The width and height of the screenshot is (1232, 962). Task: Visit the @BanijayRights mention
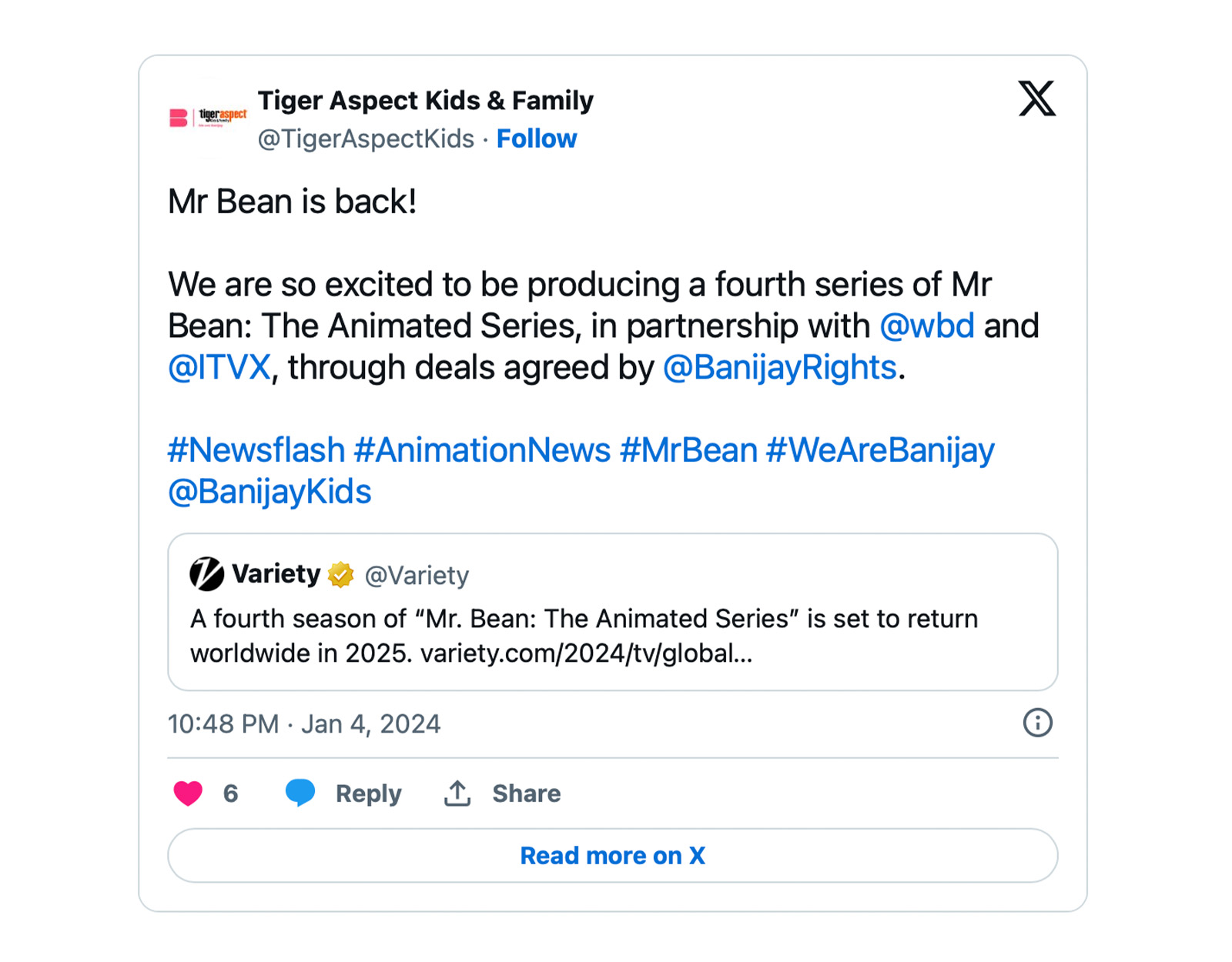click(779, 367)
